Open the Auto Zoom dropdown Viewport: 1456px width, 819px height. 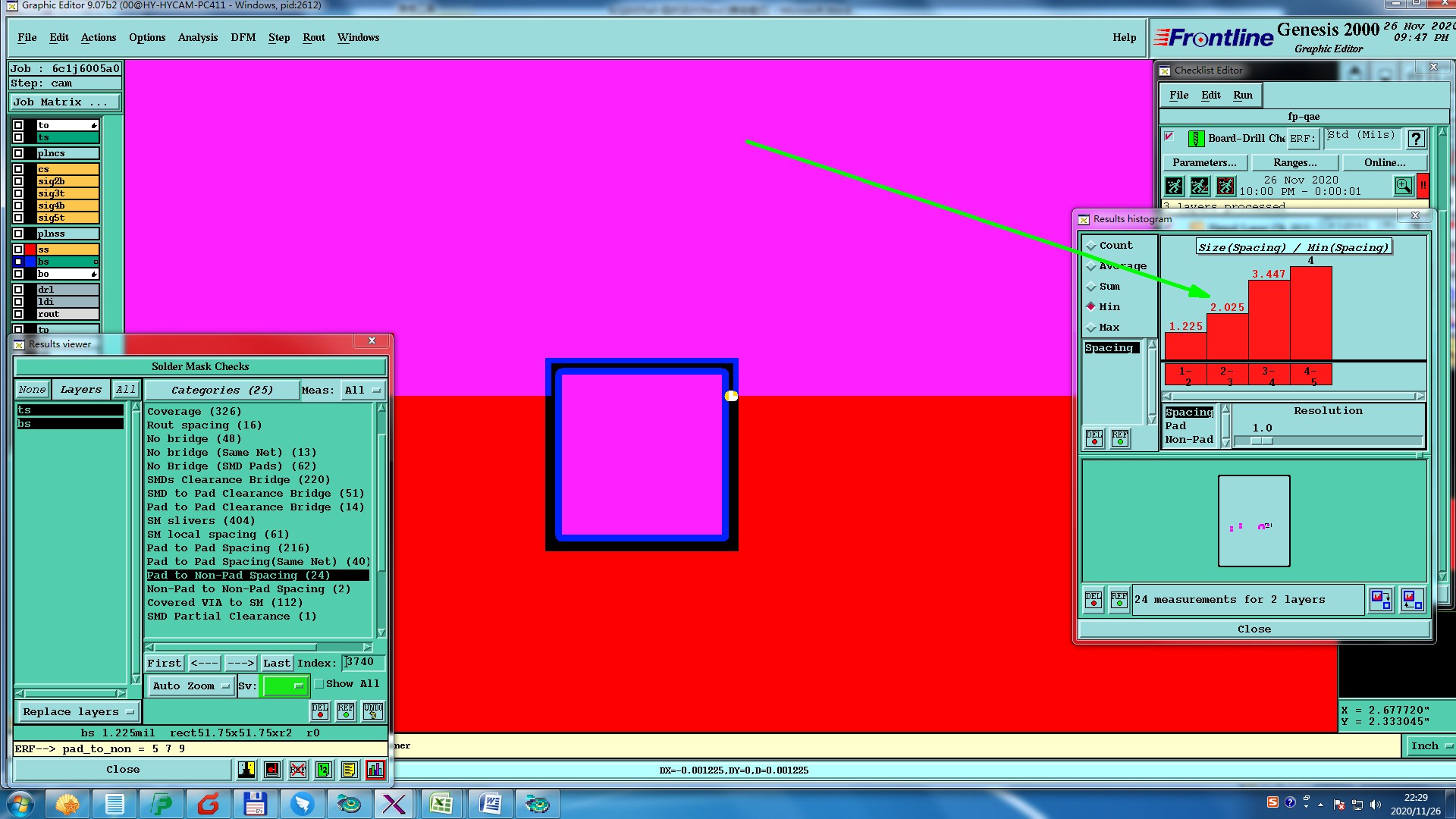coord(190,686)
